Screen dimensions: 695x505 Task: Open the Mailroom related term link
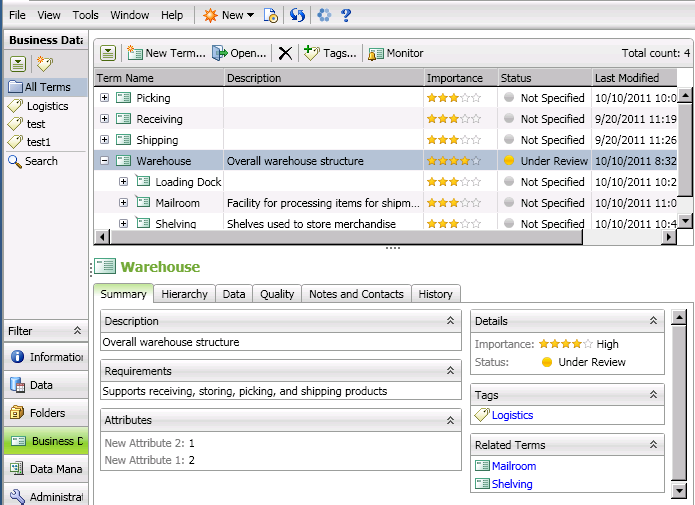pos(513,466)
